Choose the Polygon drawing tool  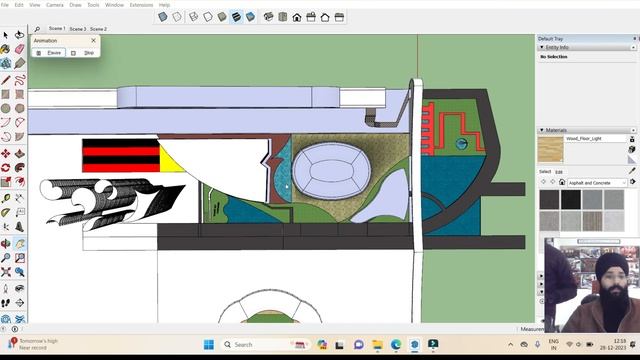click(20, 108)
